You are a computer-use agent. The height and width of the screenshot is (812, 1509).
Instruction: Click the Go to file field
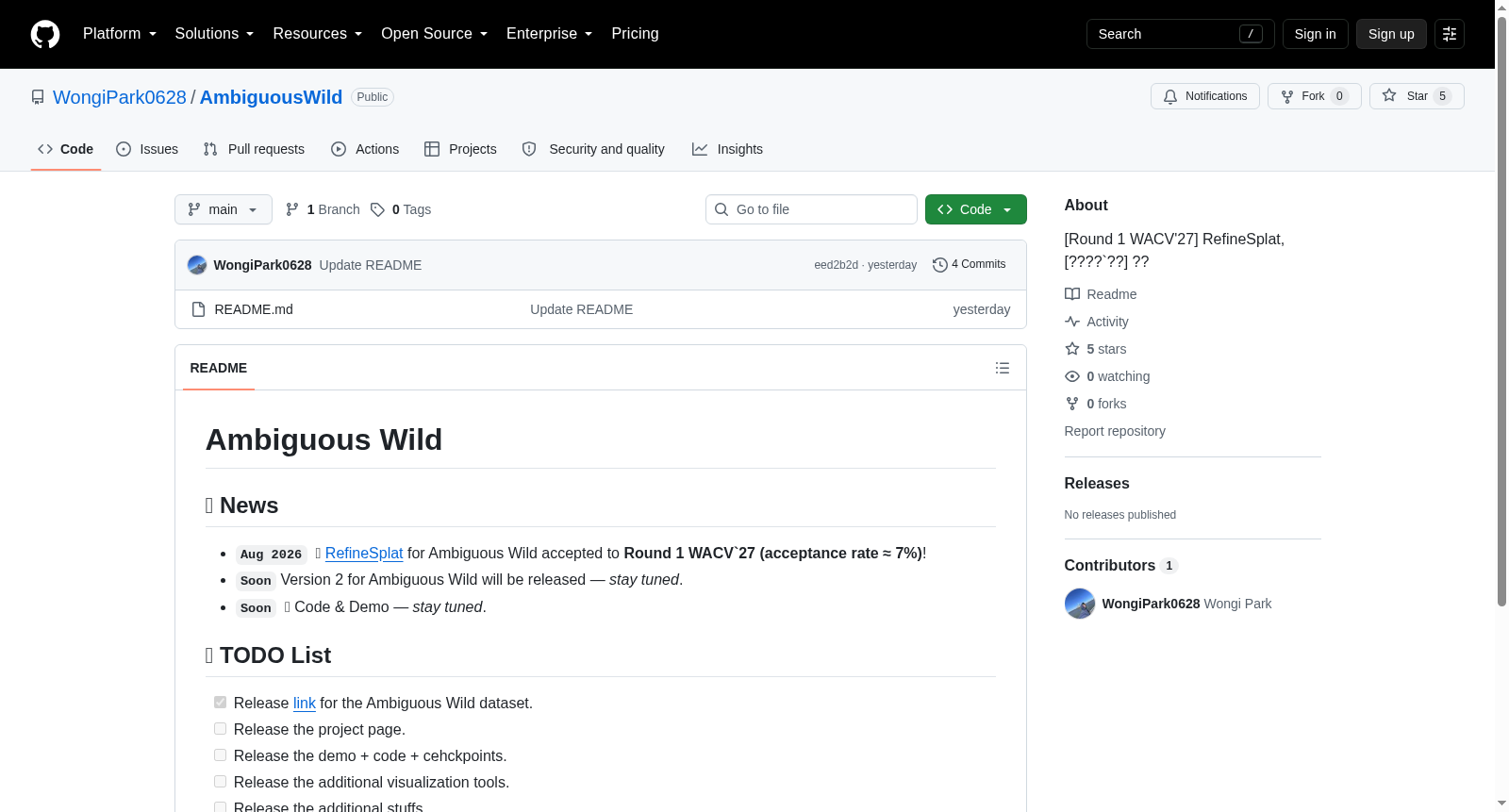(811, 209)
